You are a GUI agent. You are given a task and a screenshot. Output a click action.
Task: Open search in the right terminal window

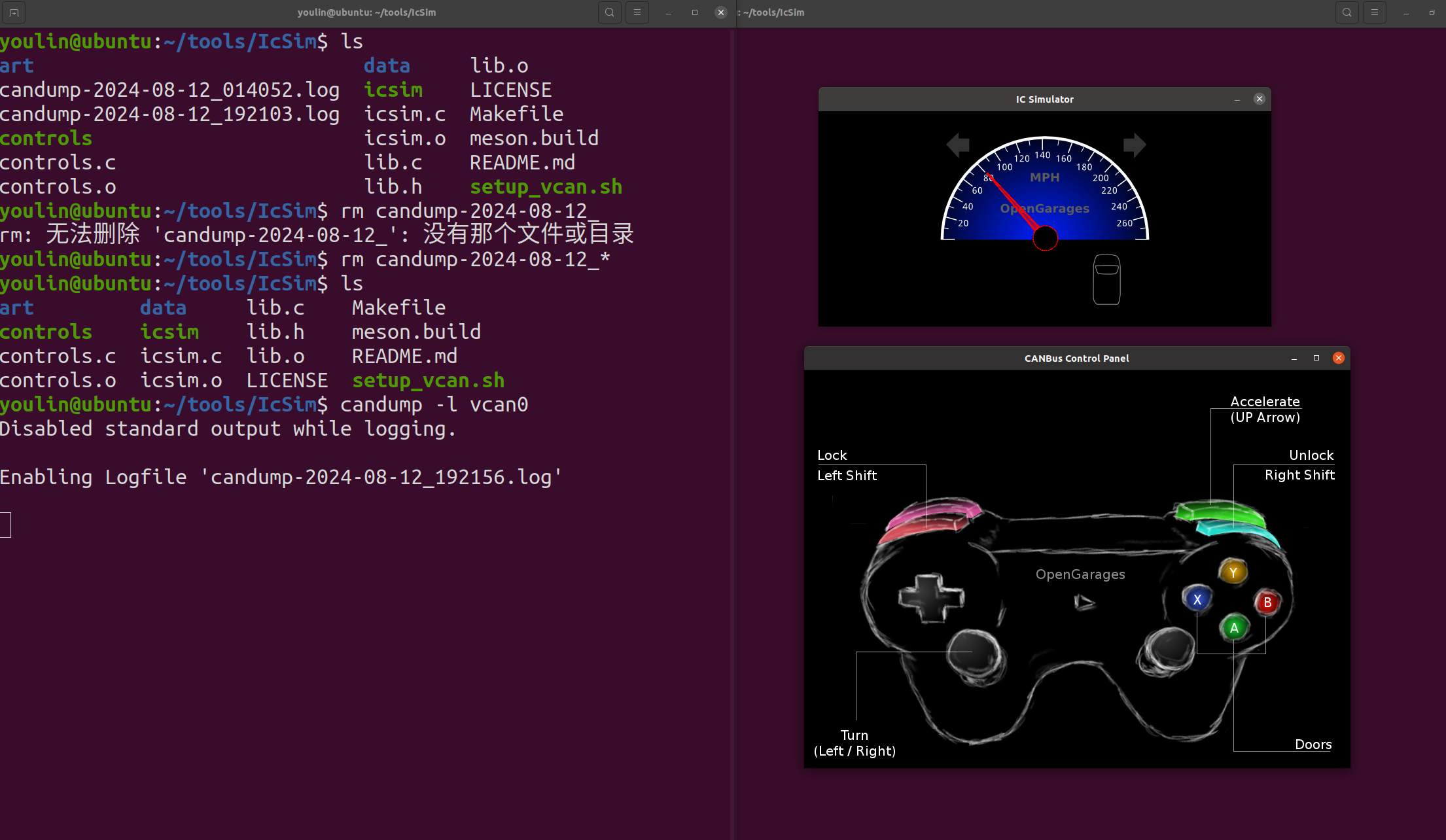[x=1347, y=12]
